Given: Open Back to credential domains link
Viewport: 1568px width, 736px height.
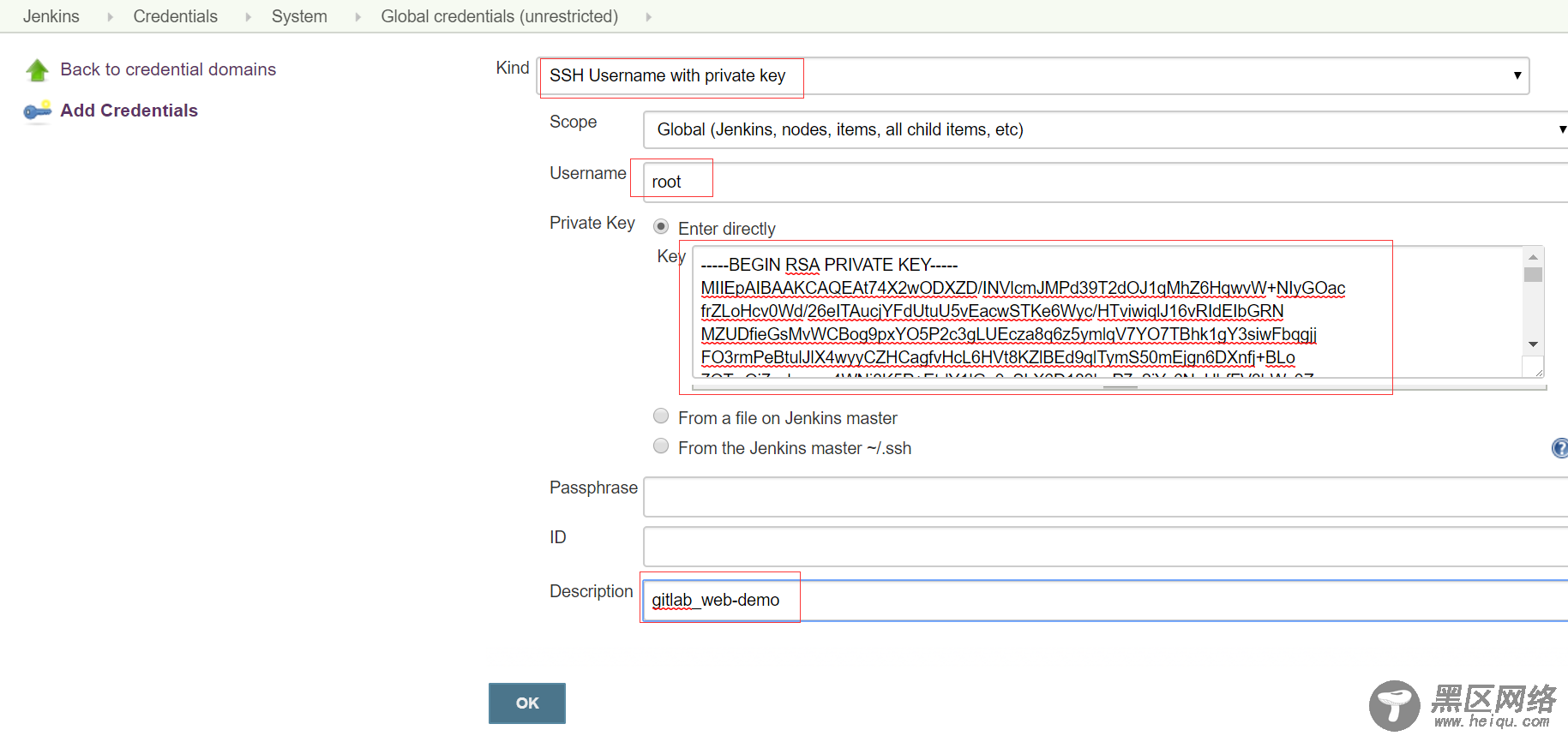Looking at the screenshot, I should (168, 69).
